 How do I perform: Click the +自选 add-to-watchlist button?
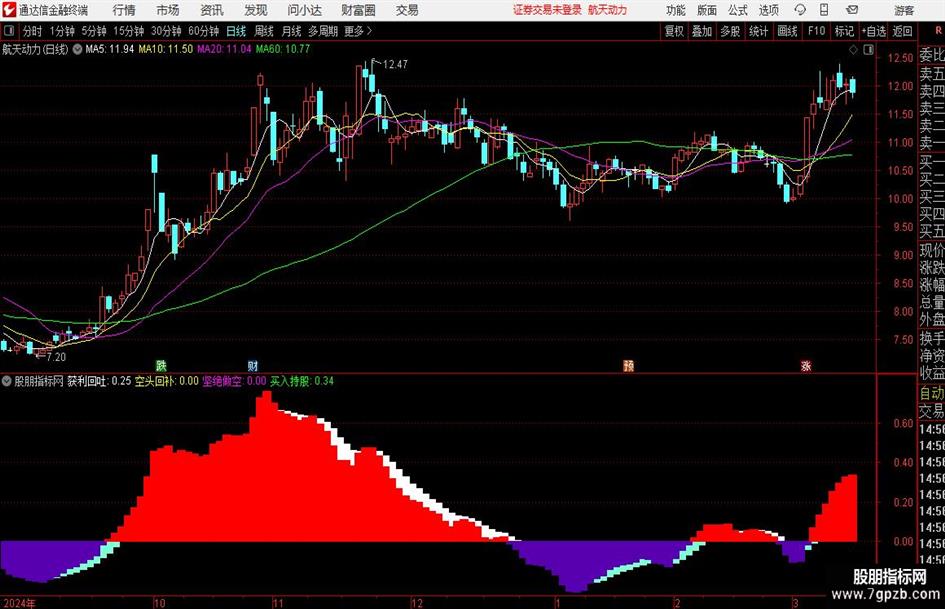pos(873,31)
